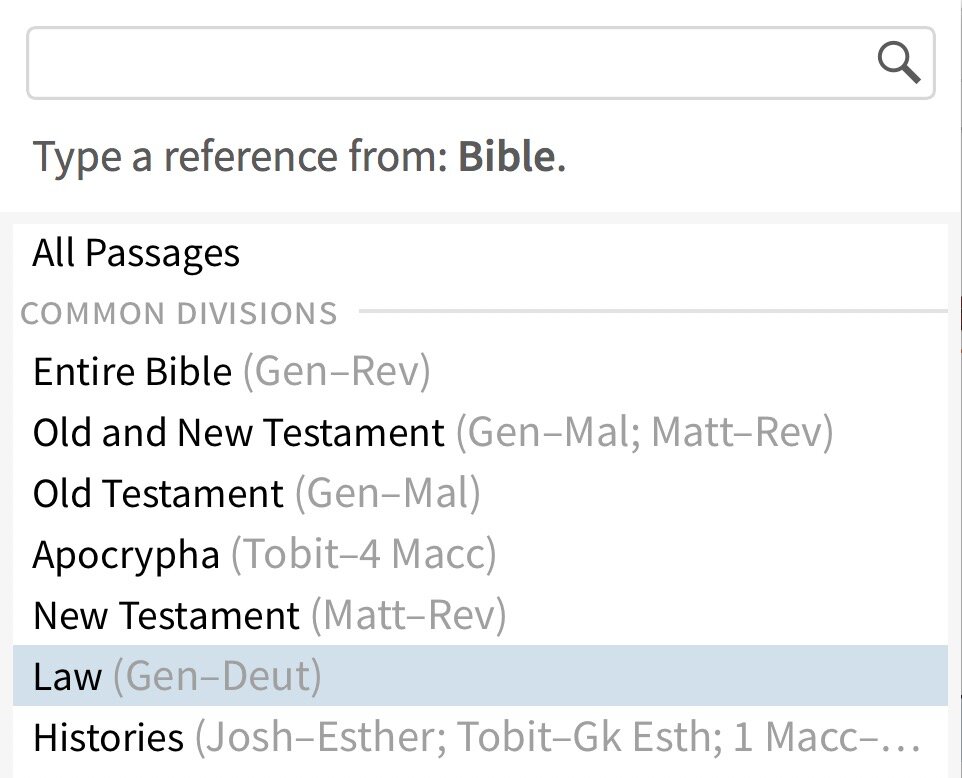
Task: Choose Entire Bible from common divisions
Action: [x=480, y=371]
